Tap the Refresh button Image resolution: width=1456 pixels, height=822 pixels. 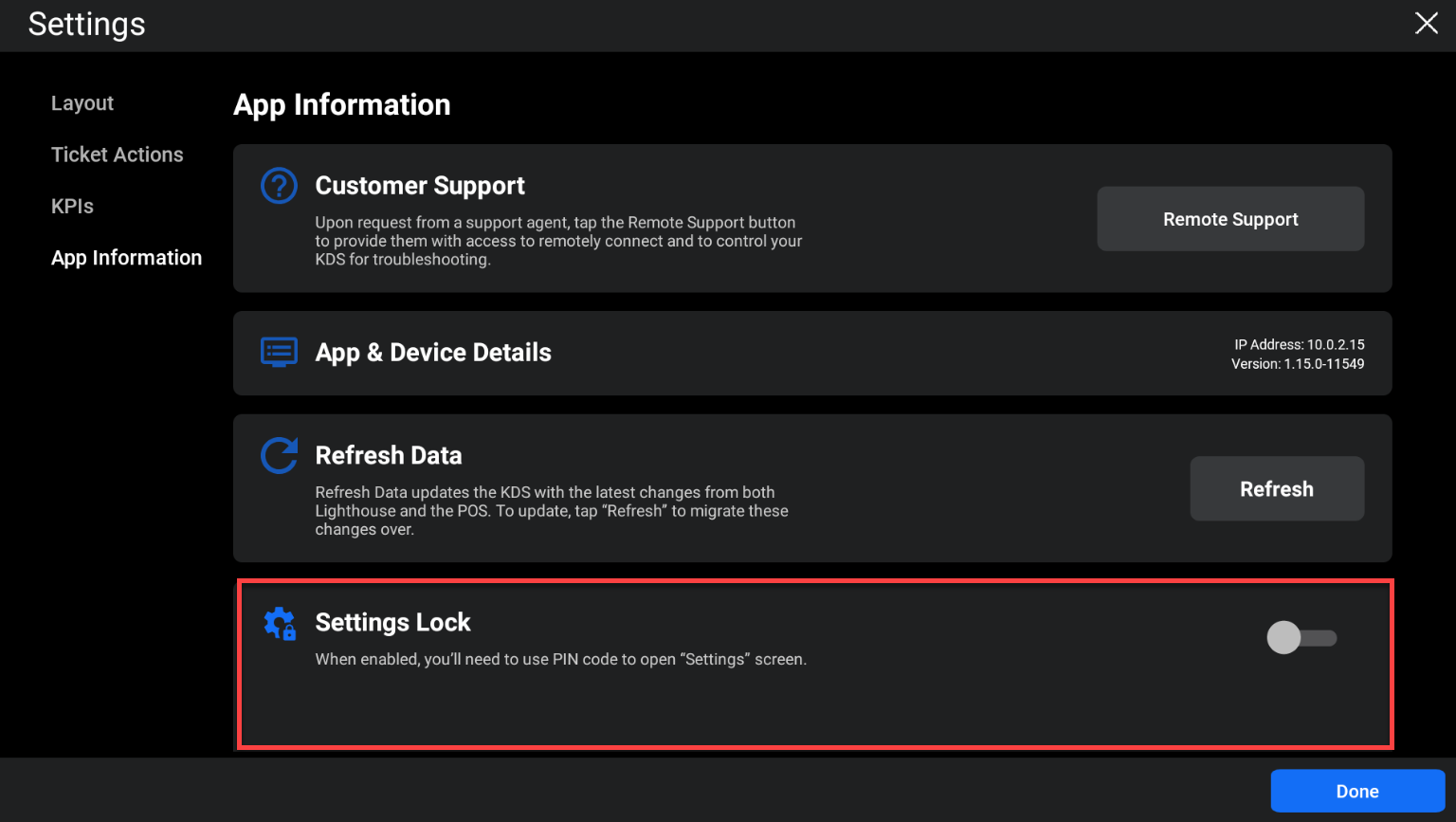(1276, 489)
